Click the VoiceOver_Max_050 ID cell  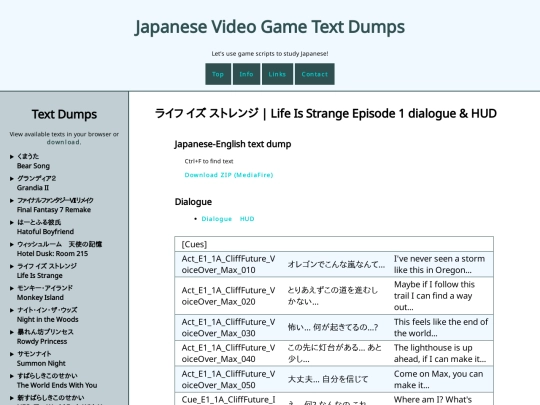tap(228, 380)
